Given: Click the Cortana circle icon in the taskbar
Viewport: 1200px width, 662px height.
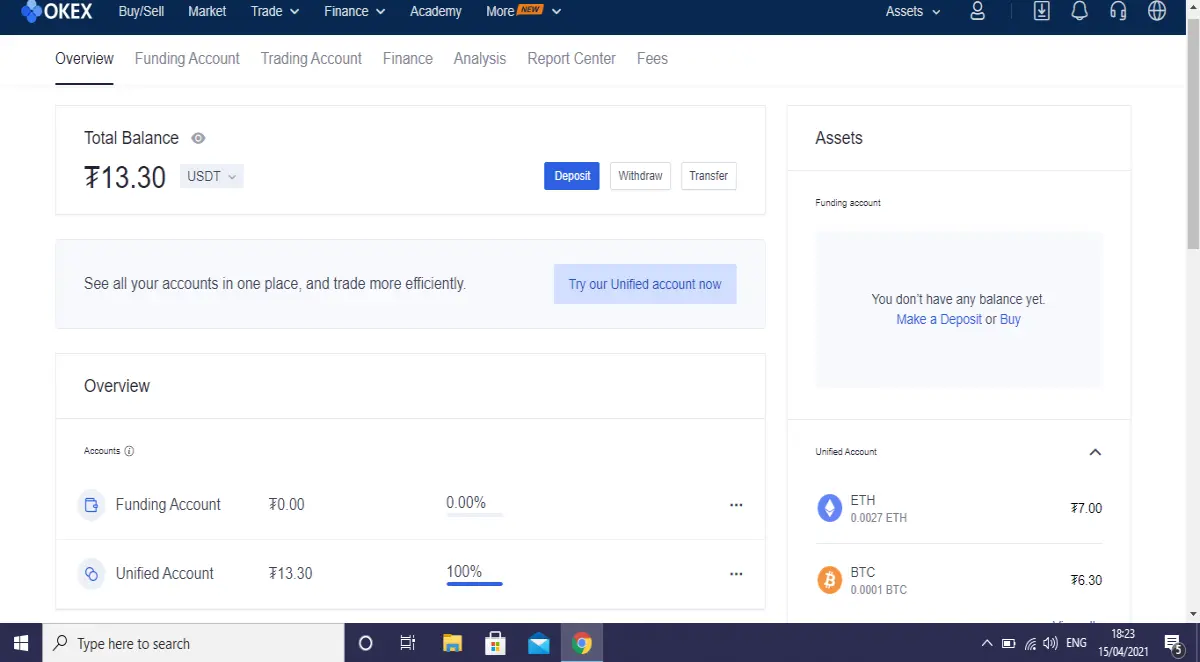Looking at the screenshot, I should [x=365, y=643].
